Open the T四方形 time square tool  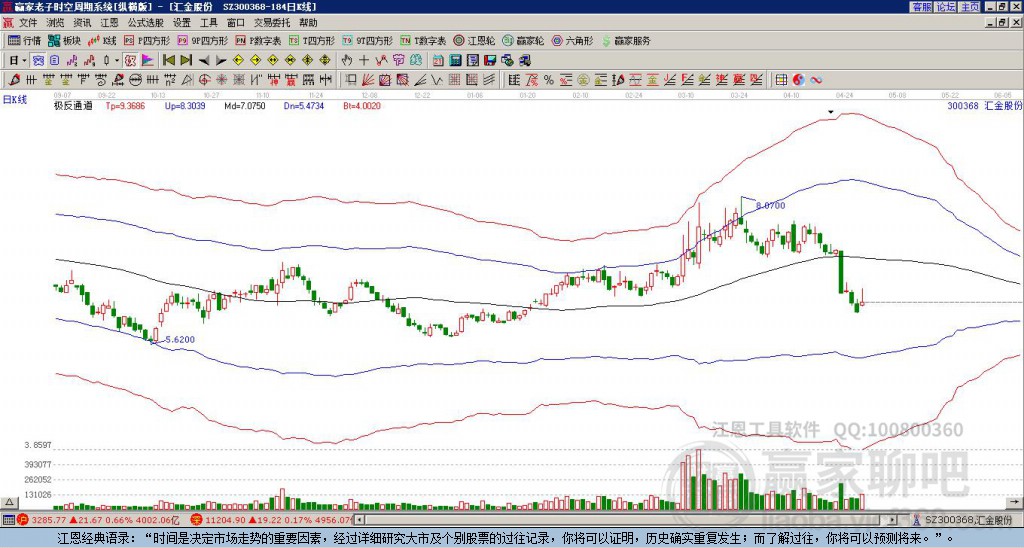click(312, 40)
